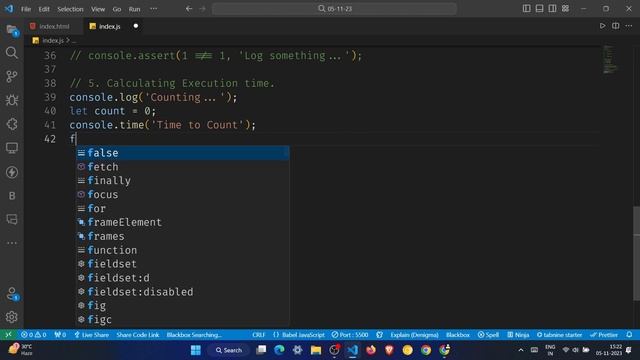Select the 'fetch' suggestion
640x360 pixels.
[183, 167]
